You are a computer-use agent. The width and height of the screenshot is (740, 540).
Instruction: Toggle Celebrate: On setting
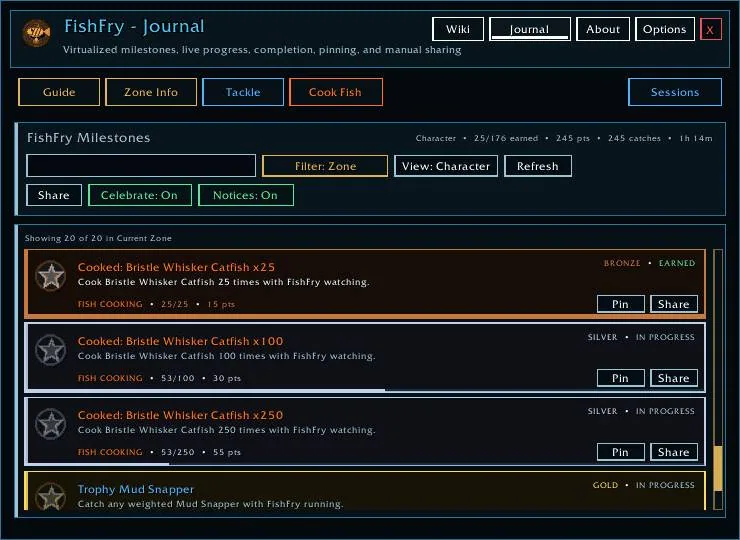click(140, 195)
